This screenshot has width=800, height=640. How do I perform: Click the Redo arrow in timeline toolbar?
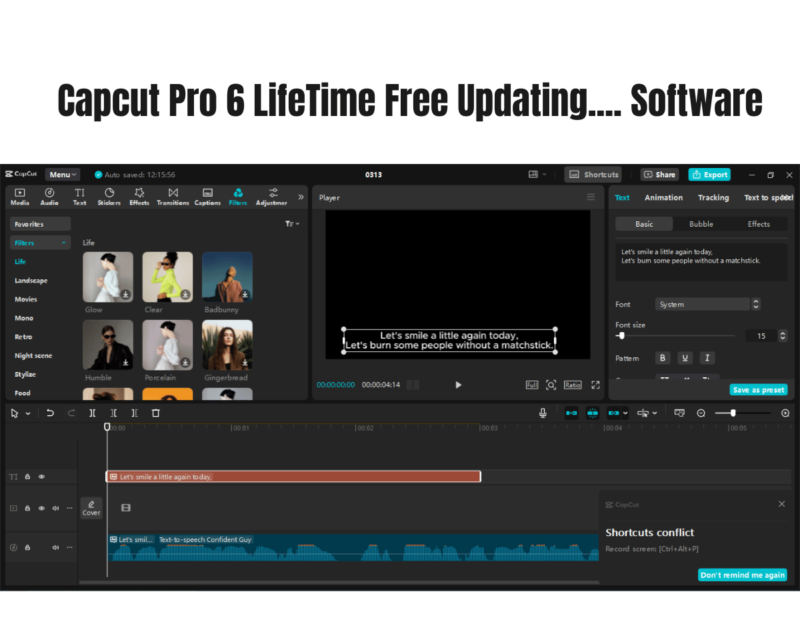(x=71, y=413)
